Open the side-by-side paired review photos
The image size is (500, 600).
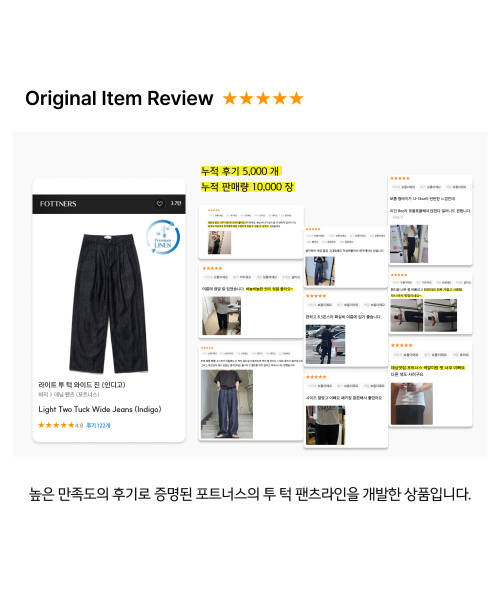pos(423,315)
